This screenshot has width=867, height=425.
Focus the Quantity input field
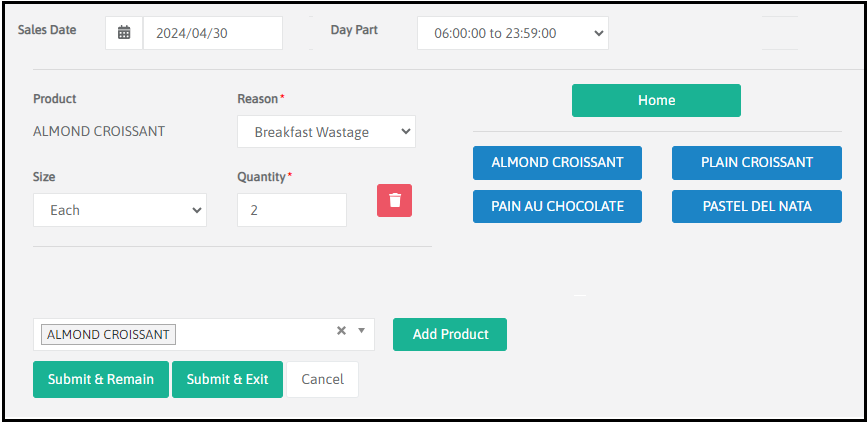point(291,210)
